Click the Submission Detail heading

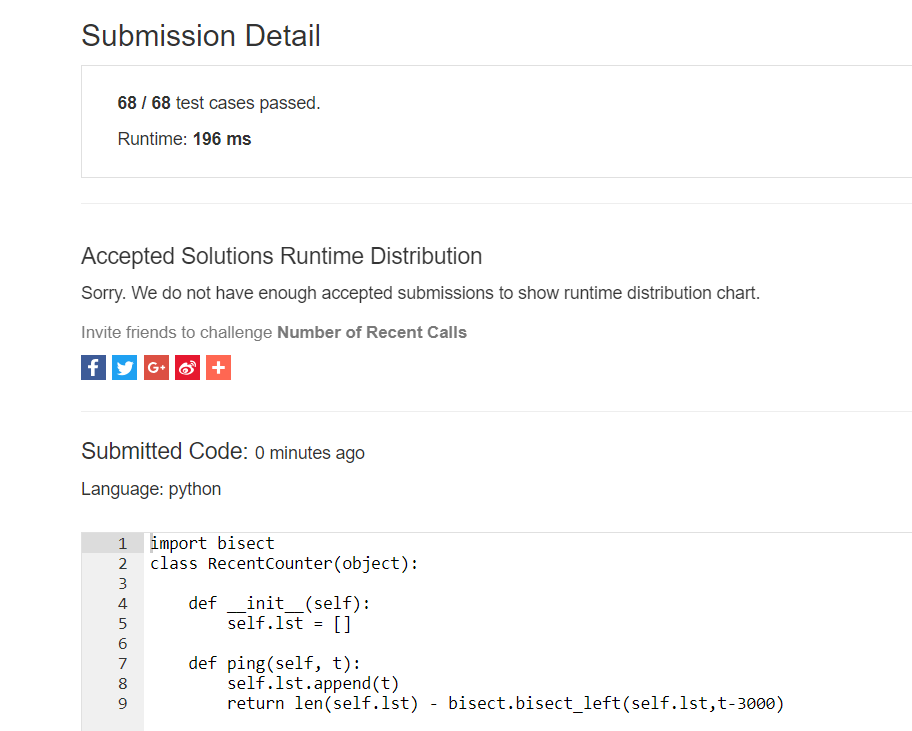tap(201, 36)
